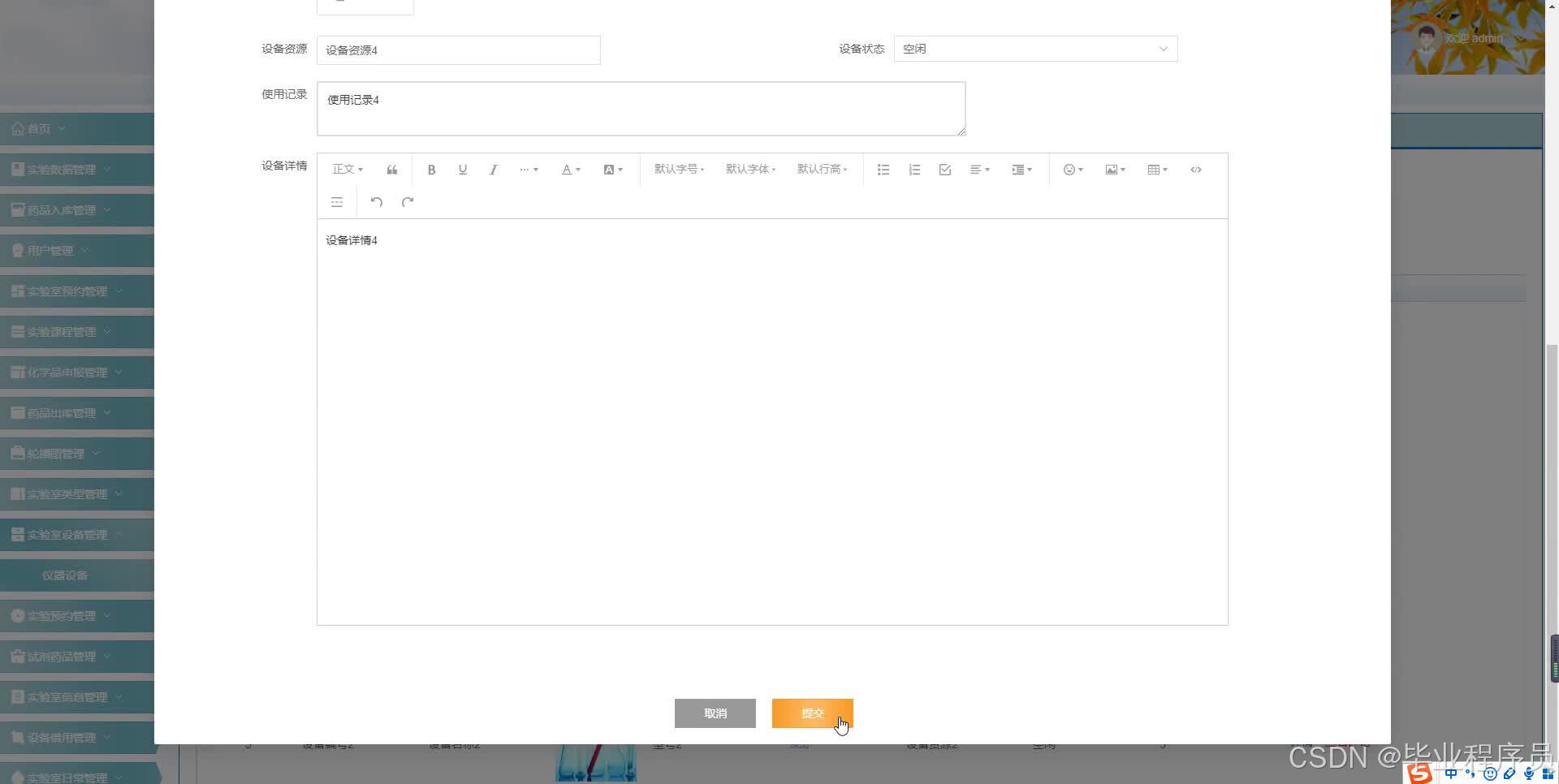Open the 正文 heading style dropdown

click(348, 170)
